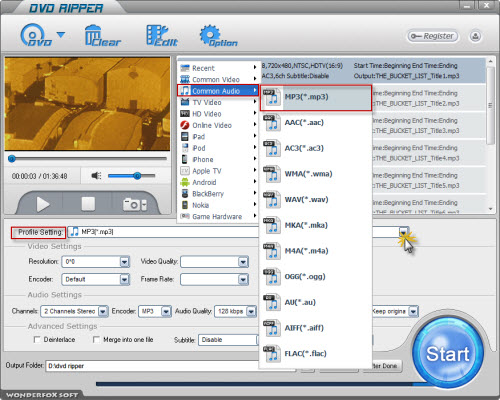Viewport: 500px width, 400px height.
Task: Choose the M4A(*.m4a) format icon
Action: coord(271,251)
